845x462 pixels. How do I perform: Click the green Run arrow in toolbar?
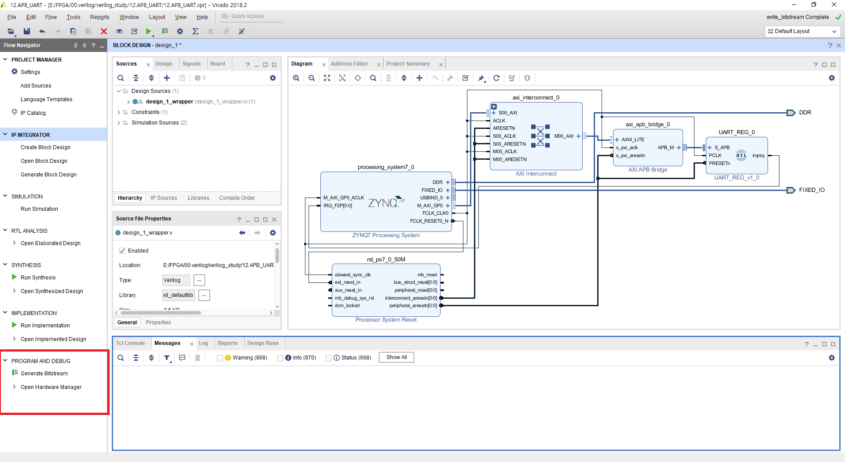pyautogui.click(x=149, y=31)
